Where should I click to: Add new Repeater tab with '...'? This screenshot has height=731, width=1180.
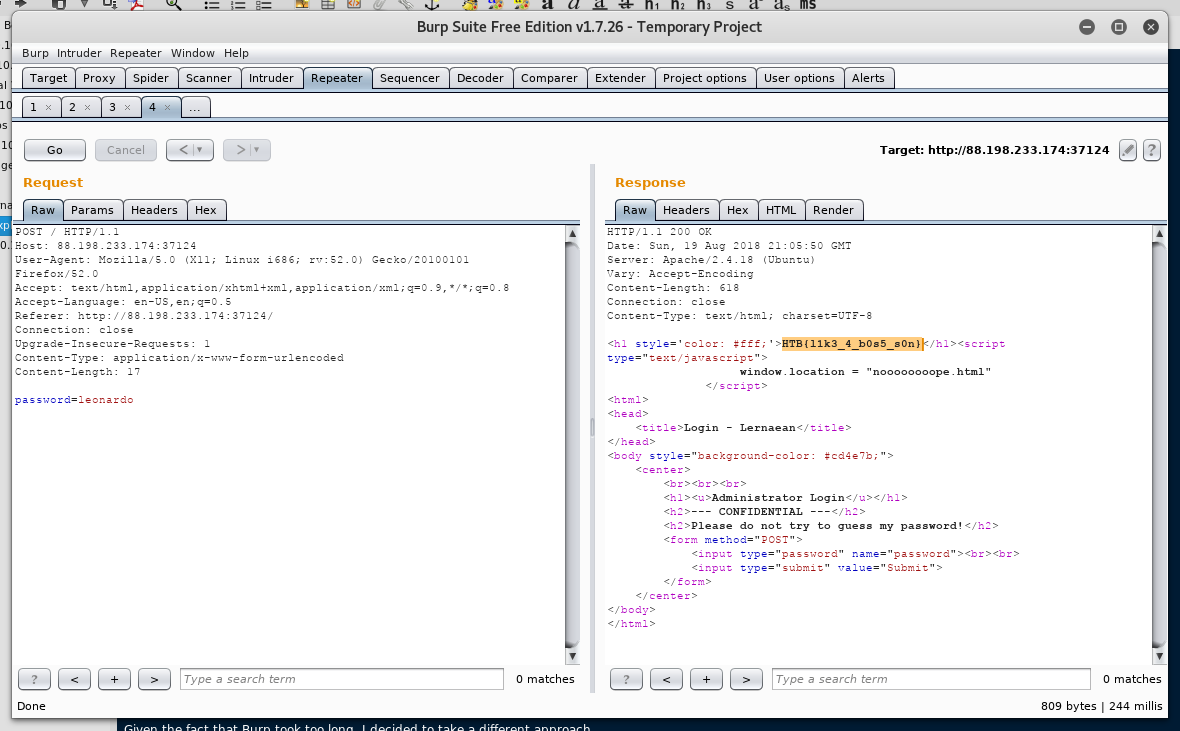pyautogui.click(x=195, y=107)
